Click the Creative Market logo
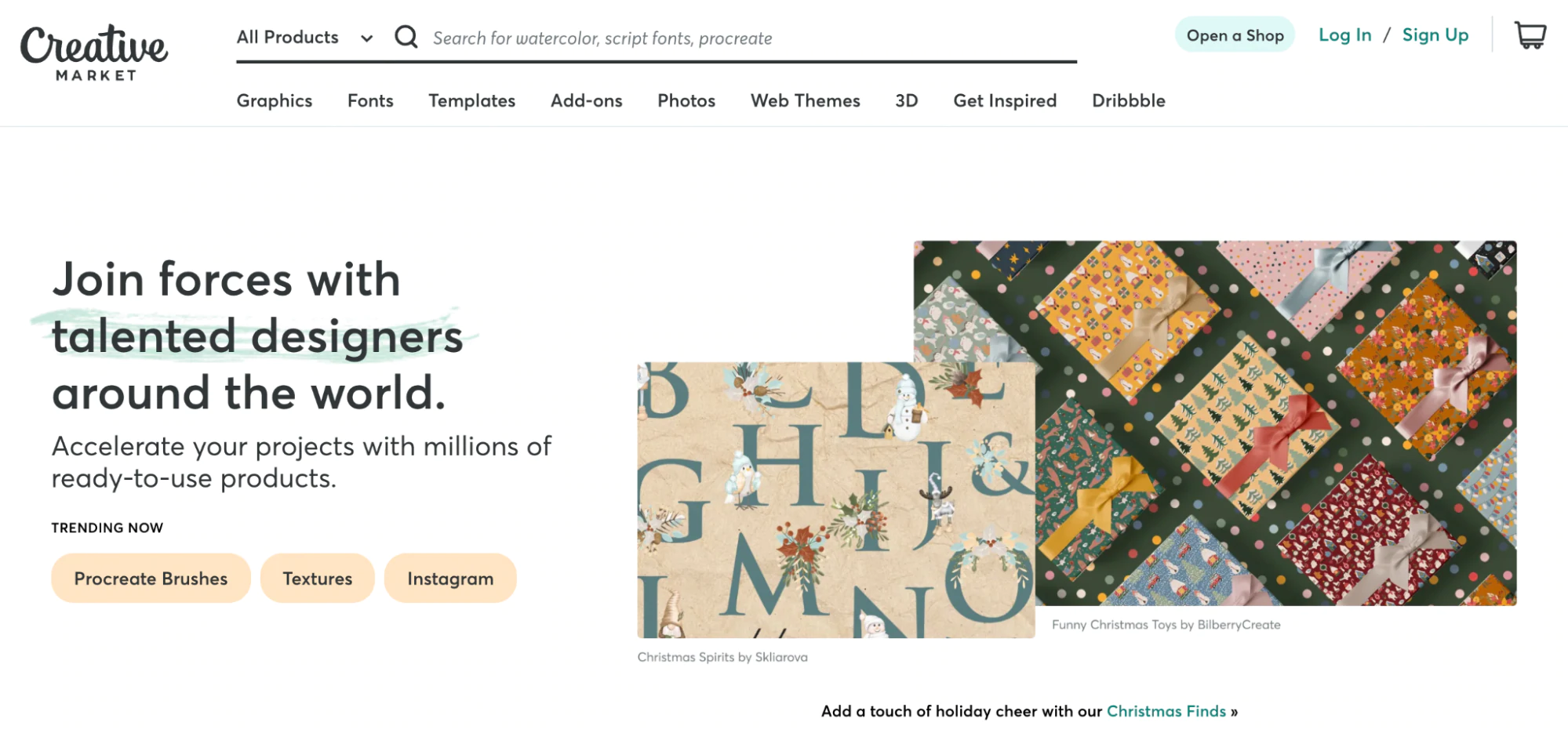The height and width of the screenshot is (733, 1568). [x=94, y=53]
